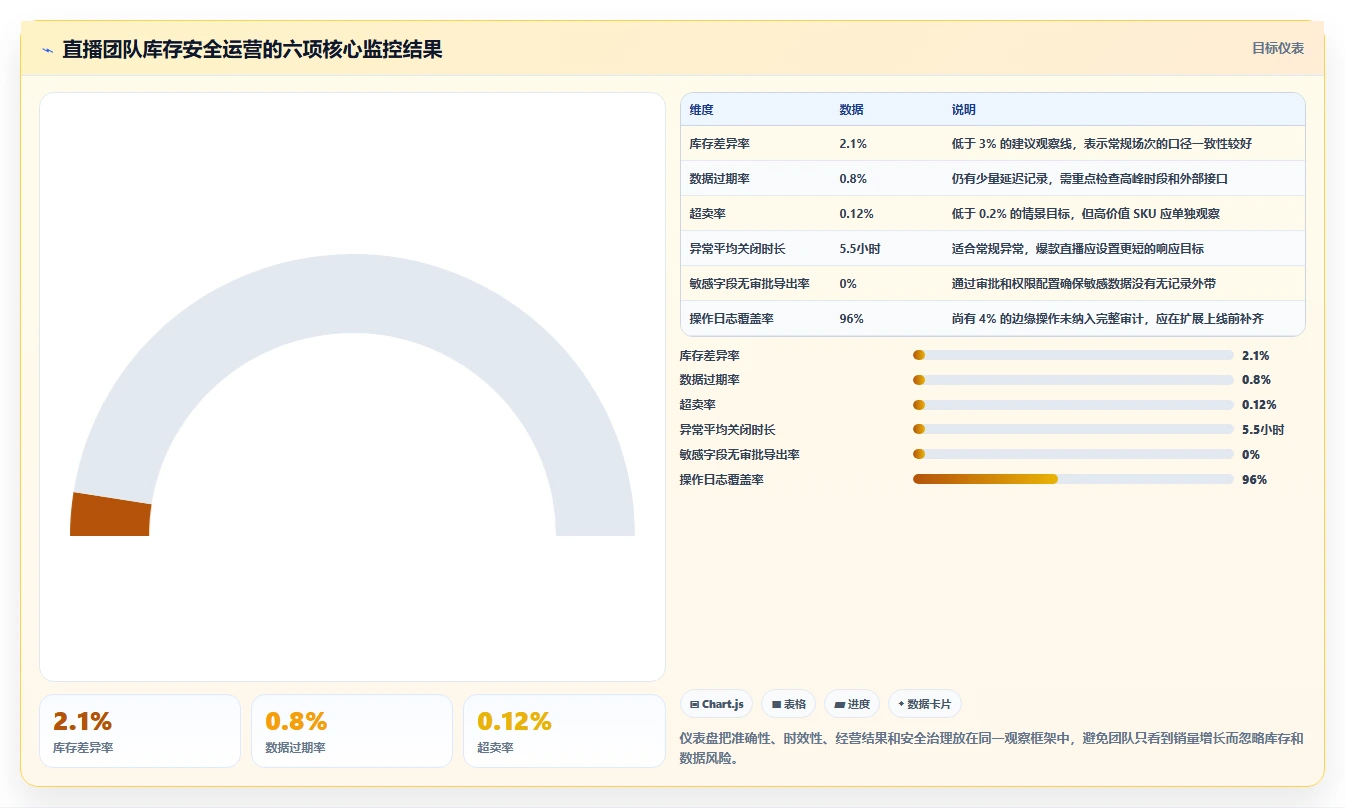
Task: Click the 5.5小时 value beside its progress bar
Action: tap(1263, 430)
